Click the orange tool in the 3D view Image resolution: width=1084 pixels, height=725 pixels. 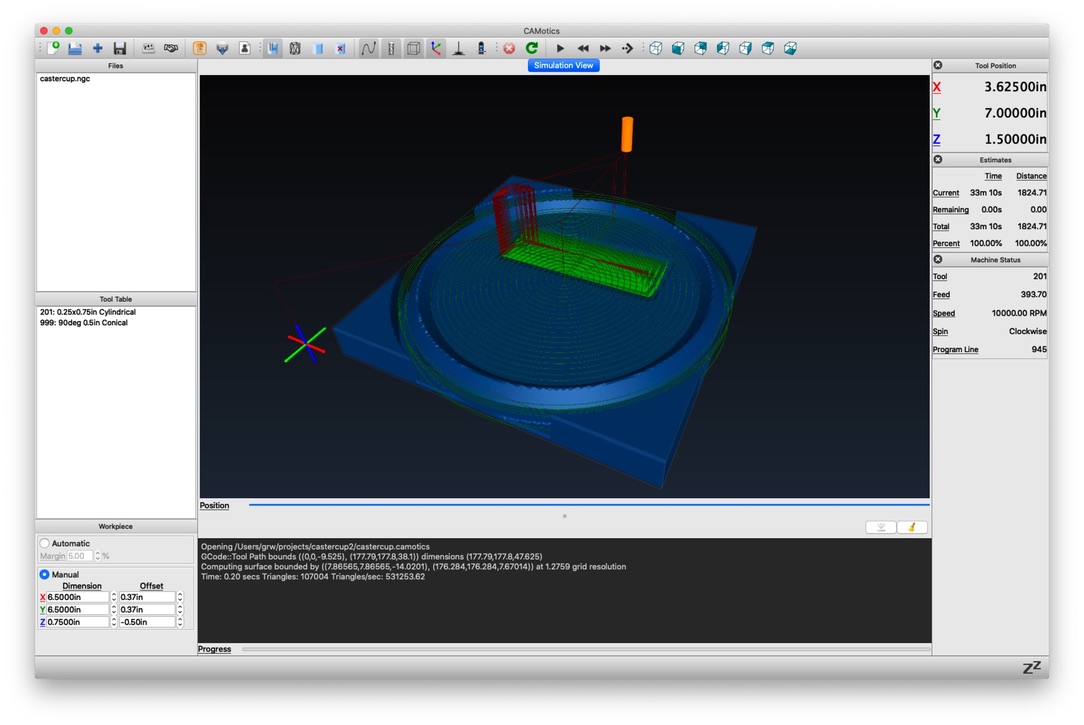627,134
